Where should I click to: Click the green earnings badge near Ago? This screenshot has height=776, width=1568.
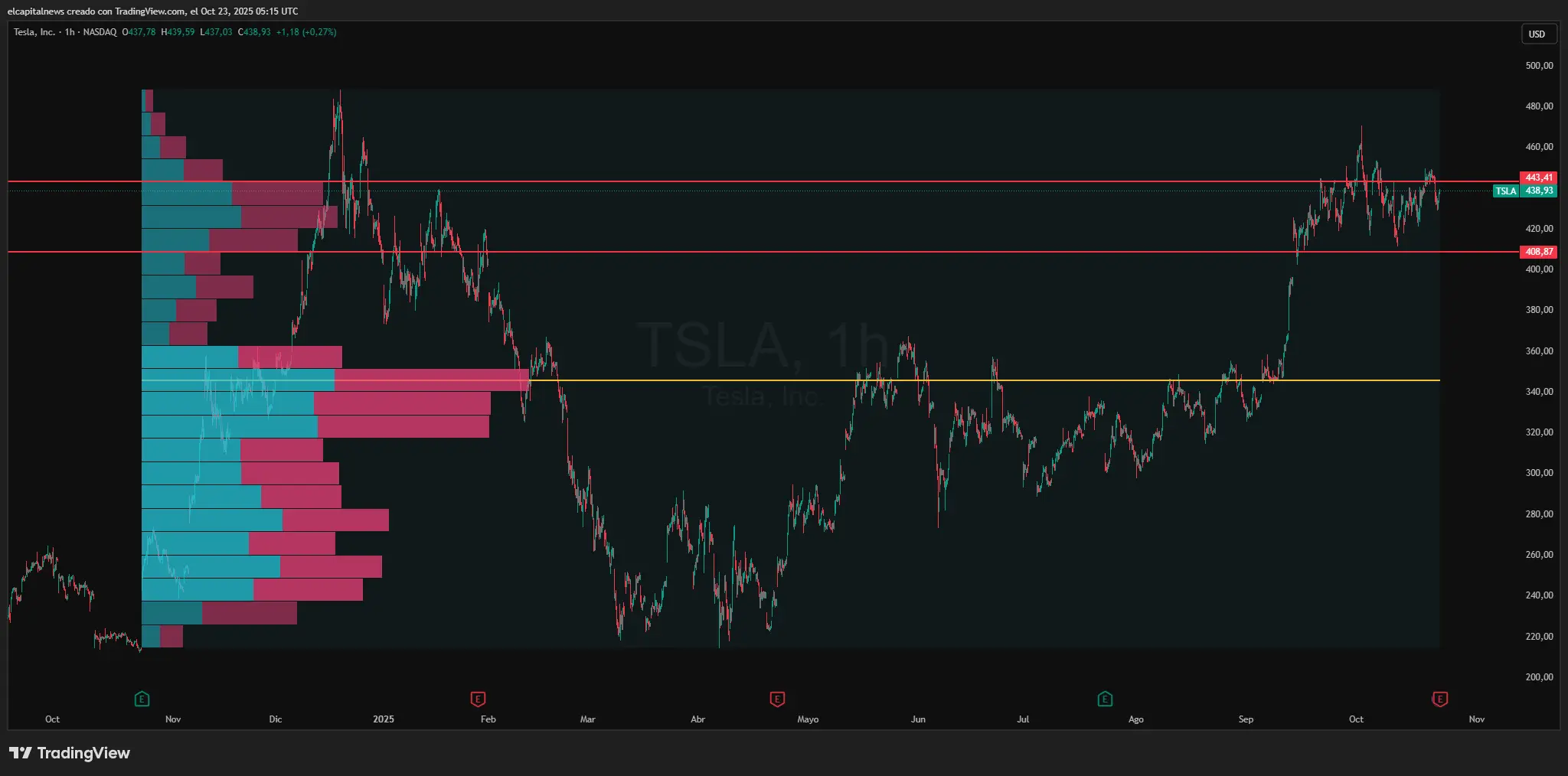click(1105, 698)
